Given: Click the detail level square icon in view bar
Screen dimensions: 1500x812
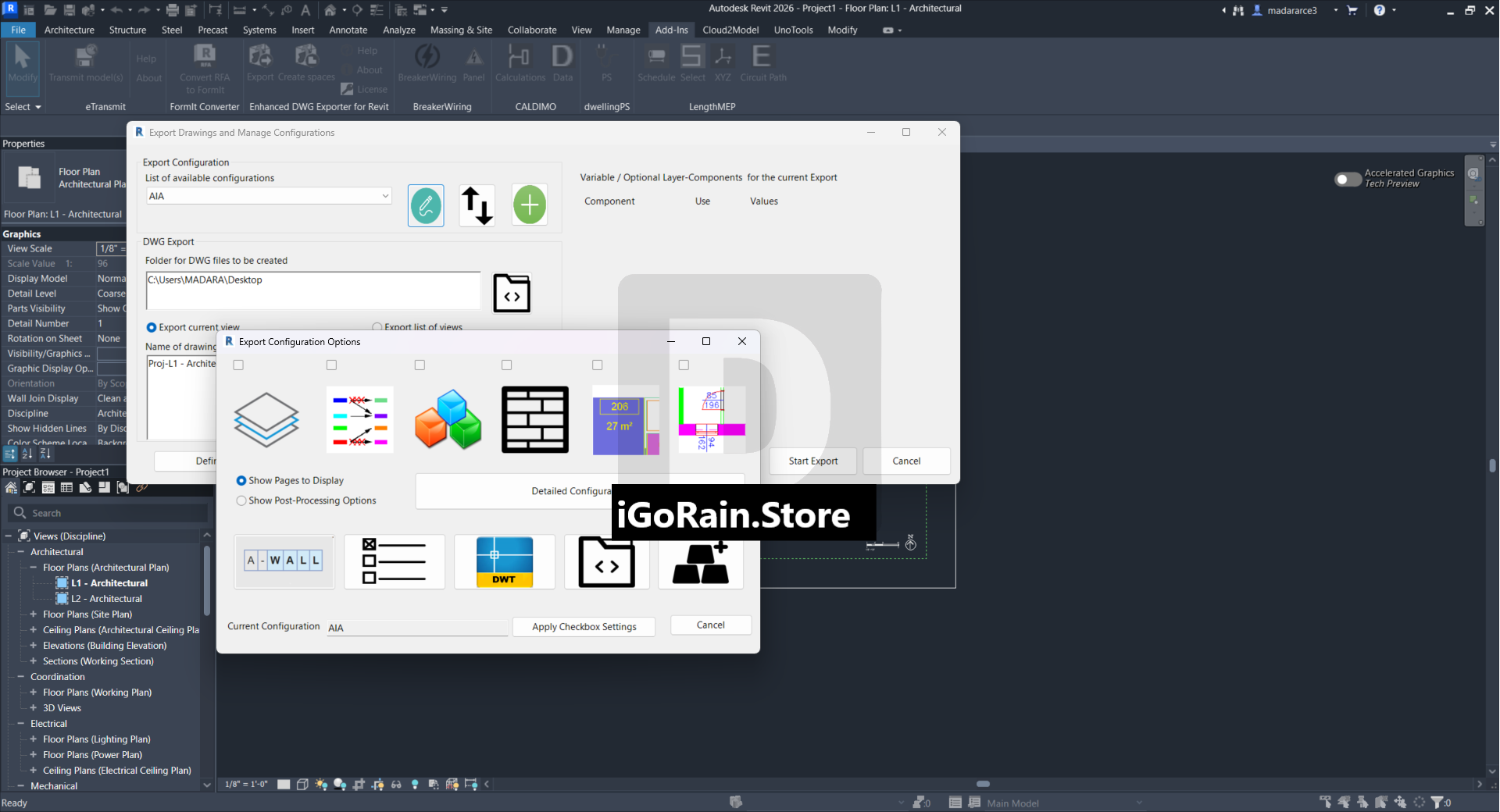Looking at the screenshot, I should 284,785.
